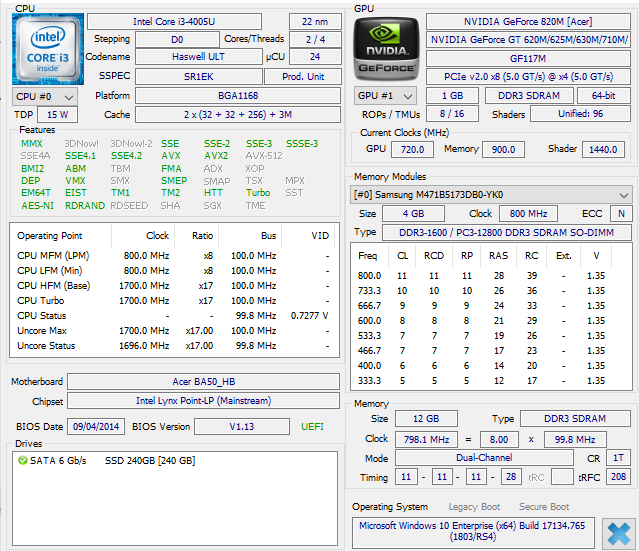Click the blue X close icon
The width and height of the screenshot is (639, 551).
[x=619, y=533]
